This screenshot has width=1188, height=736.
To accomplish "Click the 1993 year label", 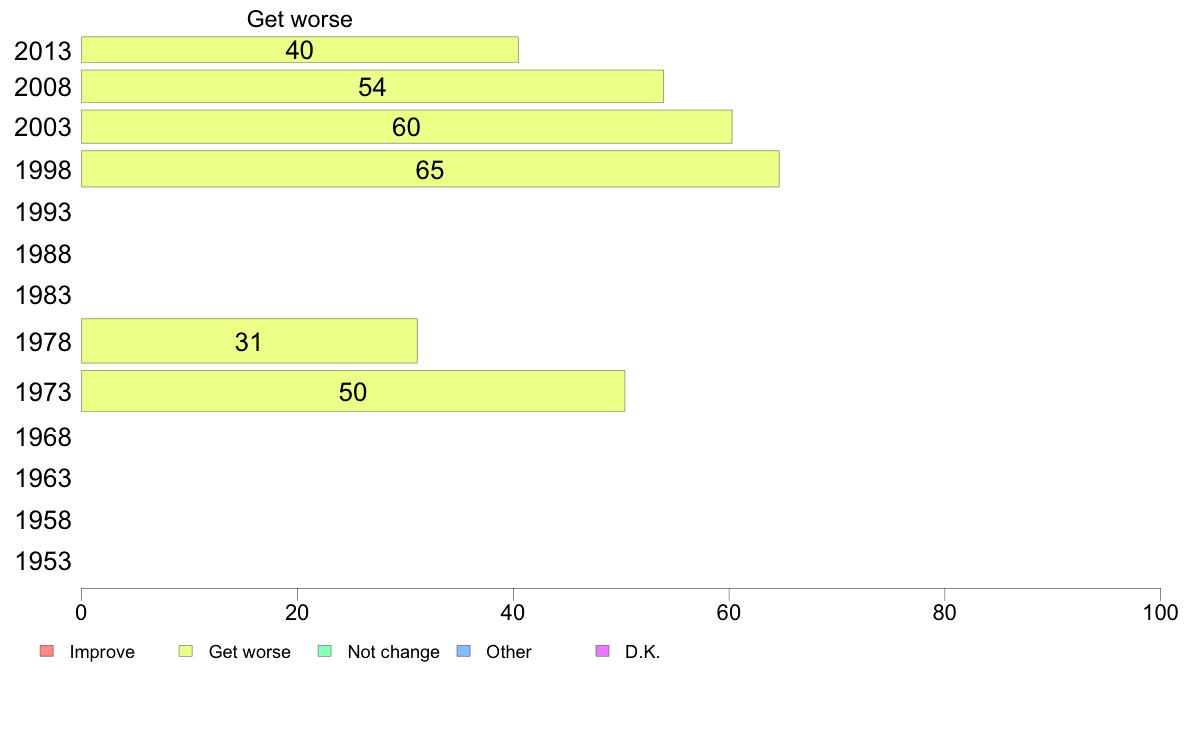I will [43, 212].
